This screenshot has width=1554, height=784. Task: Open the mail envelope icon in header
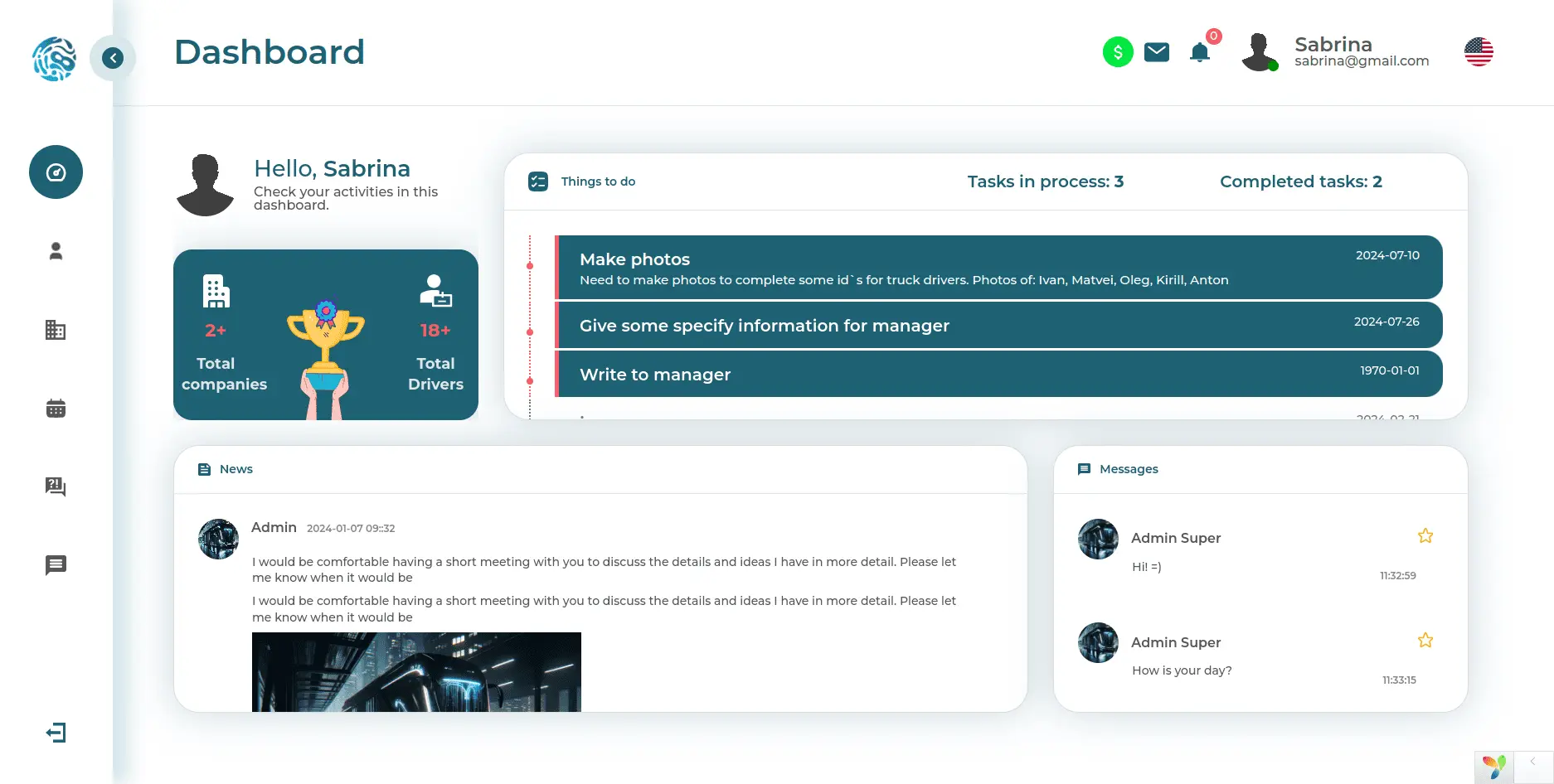pyautogui.click(x=1156, y=52)
